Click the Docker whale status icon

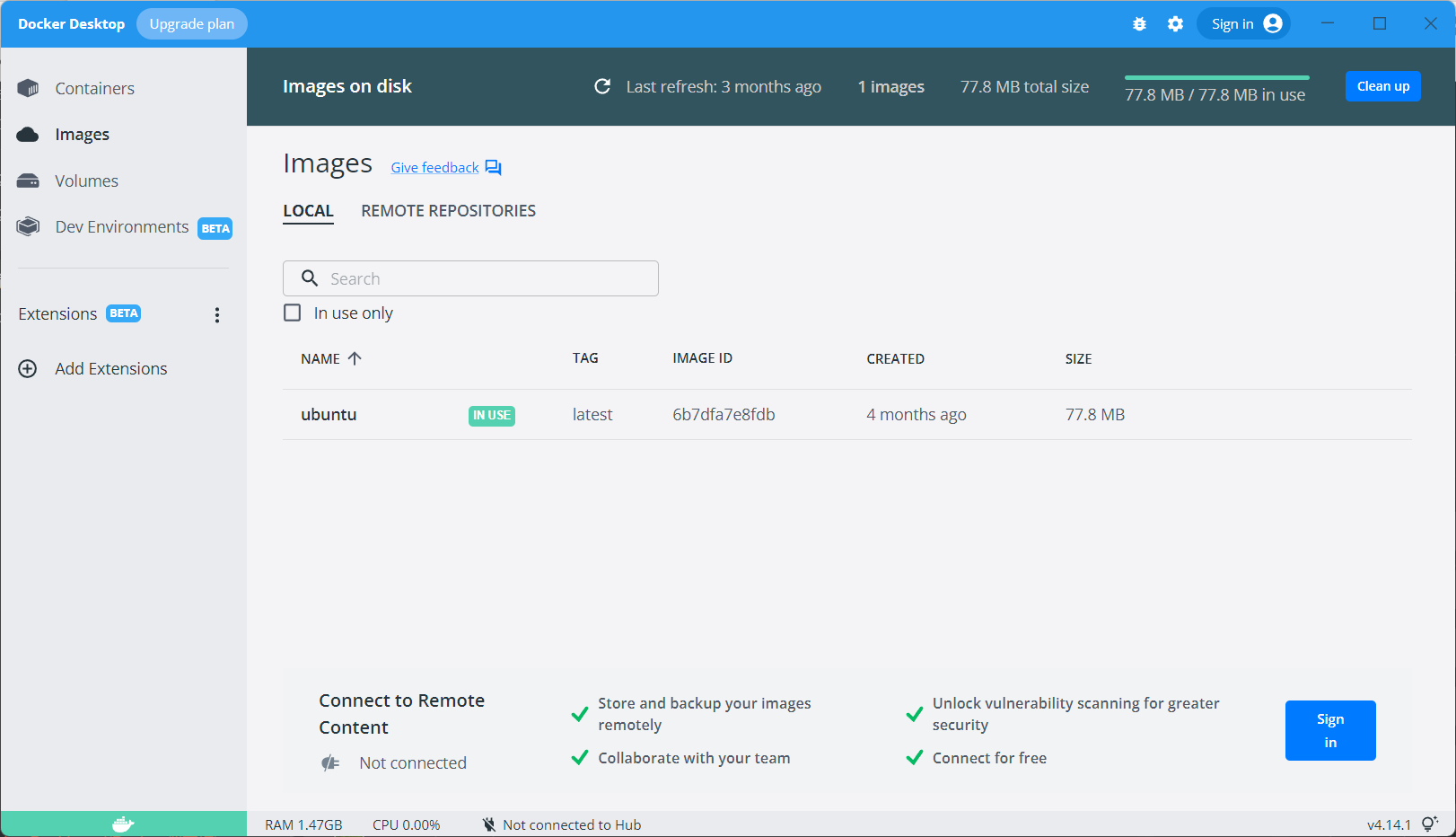click(x=123, y=824)
